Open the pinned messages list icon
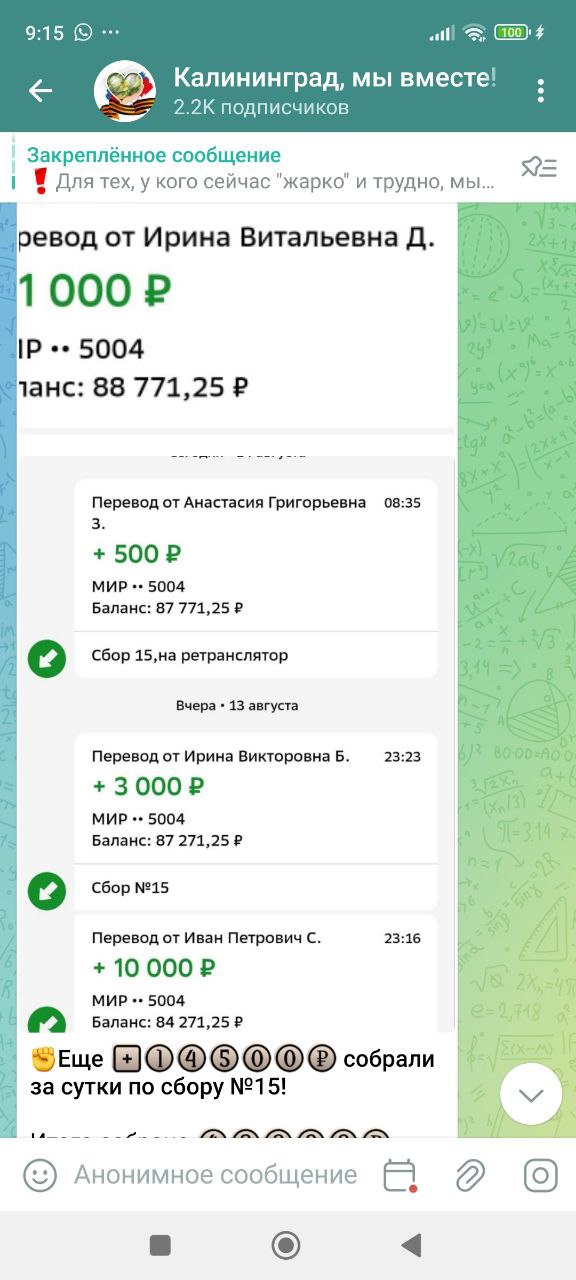576x1280 pixels. pos(539,168)
